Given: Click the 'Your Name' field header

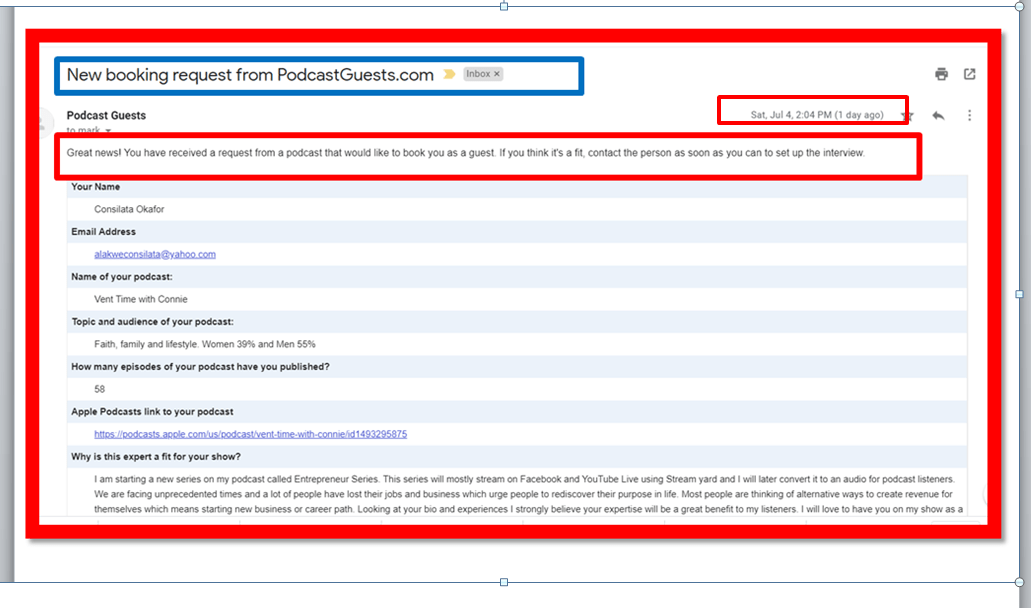Looking at the screenshot, I should [x=95, y=187].
